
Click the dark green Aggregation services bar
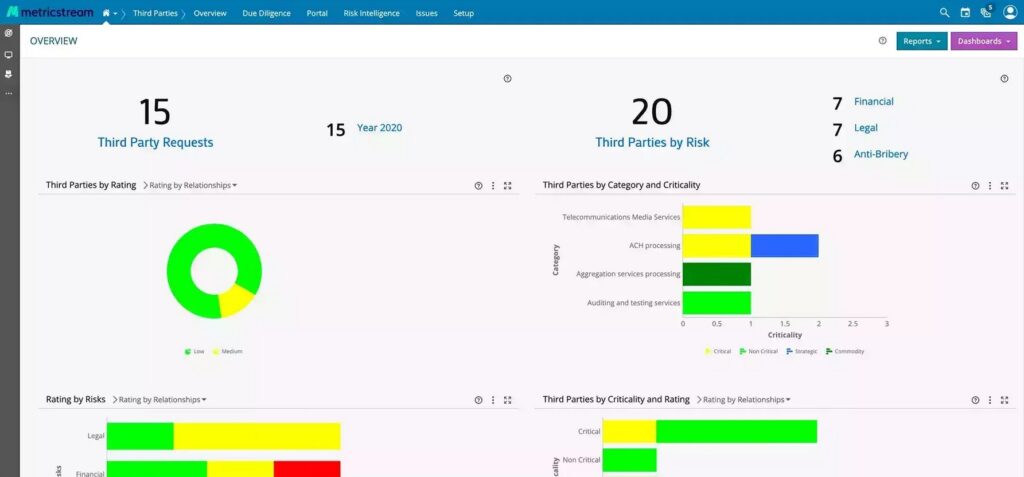point(716,274)
